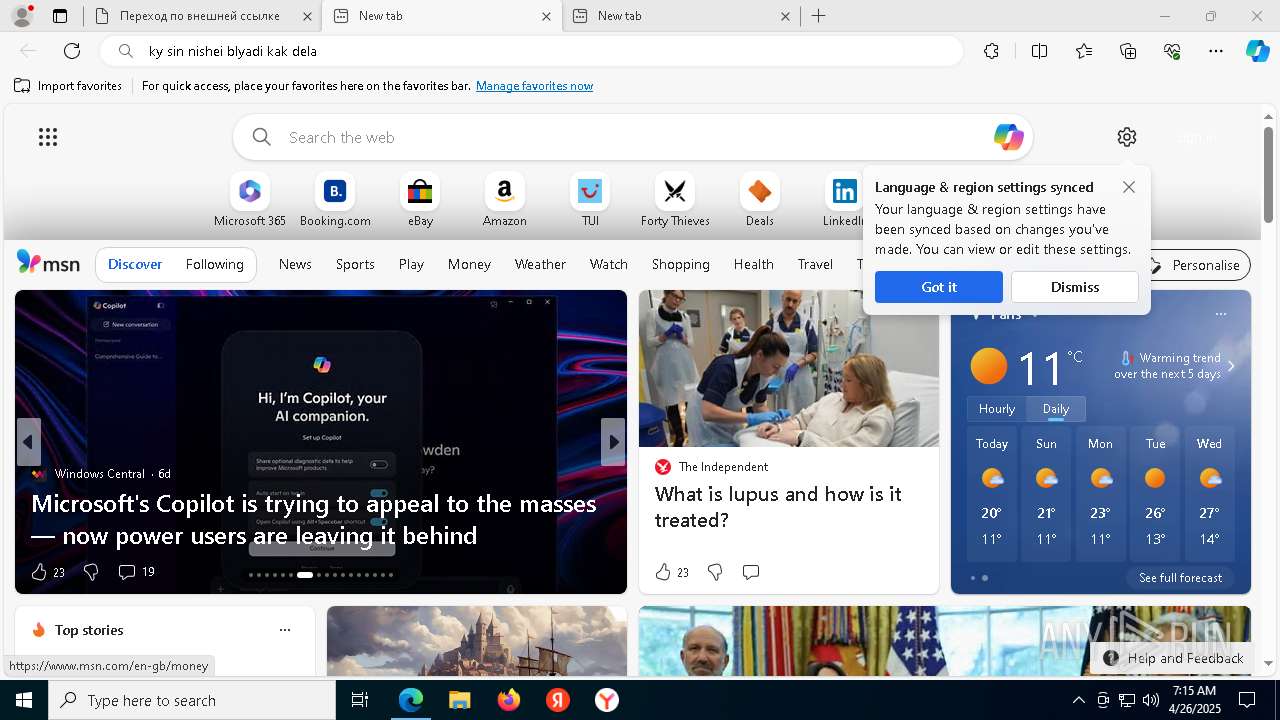Dislike the lupus article
This screenshot has width=1280, height=720.
click(x=715, y=572)
